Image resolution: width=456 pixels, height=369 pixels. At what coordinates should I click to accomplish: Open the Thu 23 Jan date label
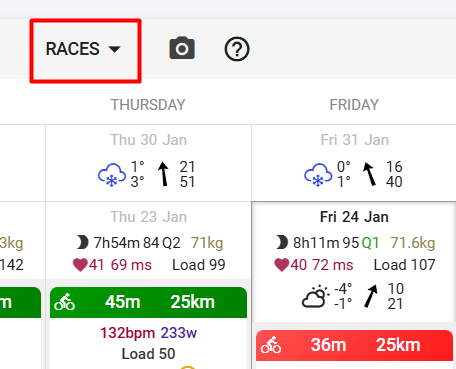pyautogui.click(x=148, y=217)
